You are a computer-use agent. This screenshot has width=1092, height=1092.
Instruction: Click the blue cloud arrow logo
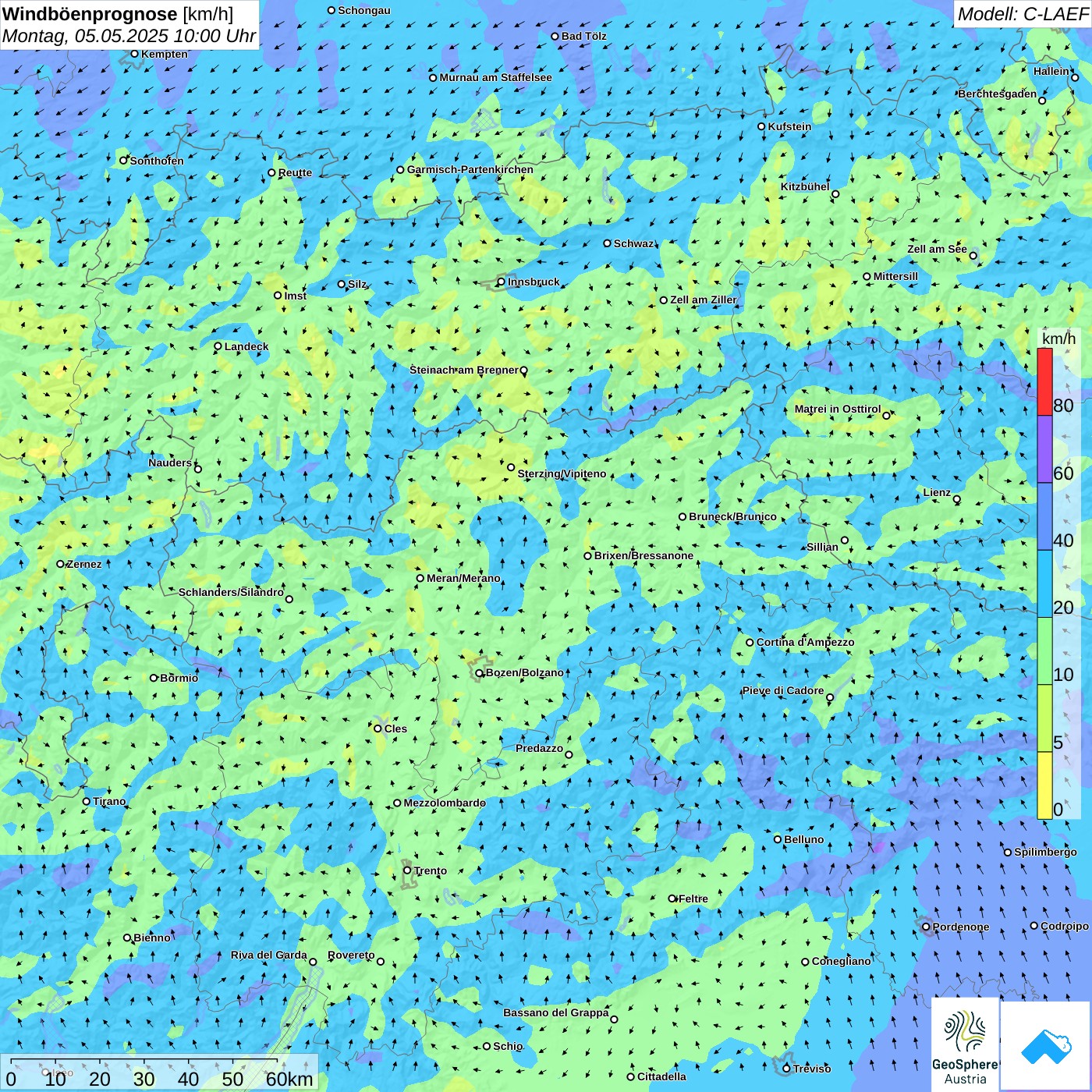point(1046,1046)
